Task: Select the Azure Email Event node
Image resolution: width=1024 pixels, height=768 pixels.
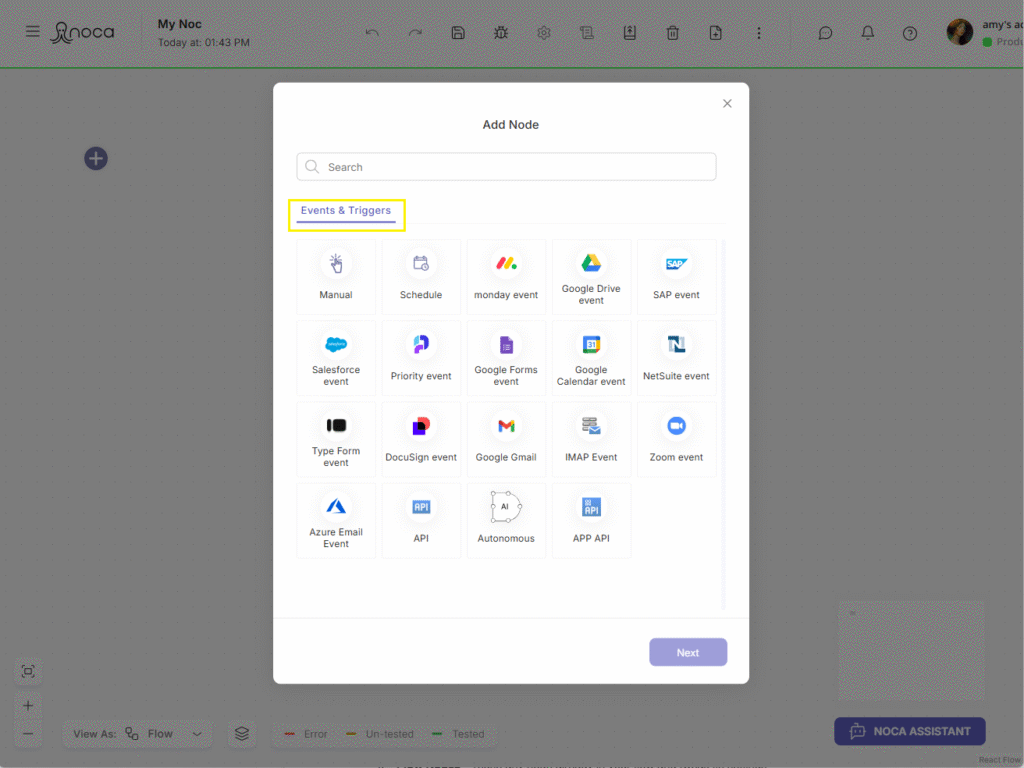Action: (x=336, y=520)
